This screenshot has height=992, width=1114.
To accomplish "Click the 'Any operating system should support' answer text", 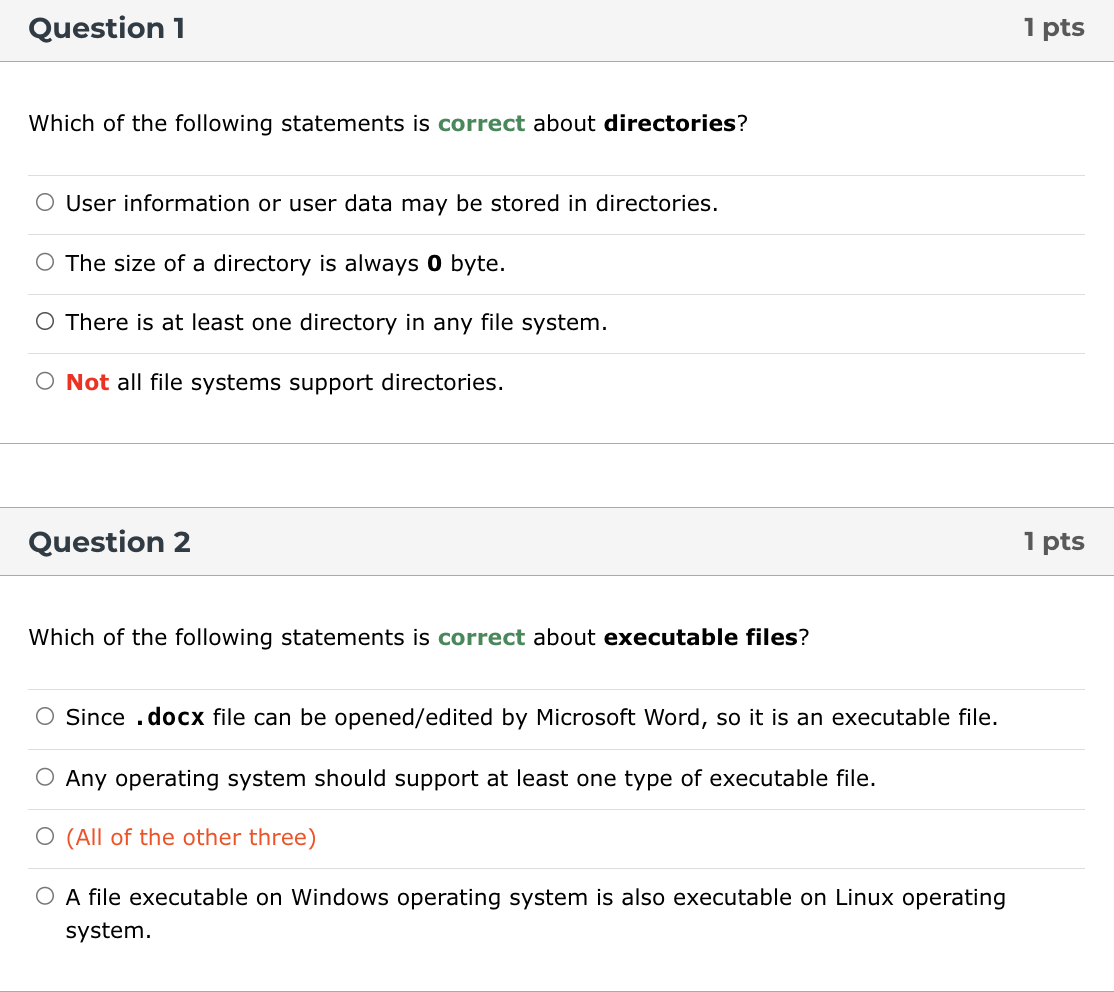I will pos(470,779).
